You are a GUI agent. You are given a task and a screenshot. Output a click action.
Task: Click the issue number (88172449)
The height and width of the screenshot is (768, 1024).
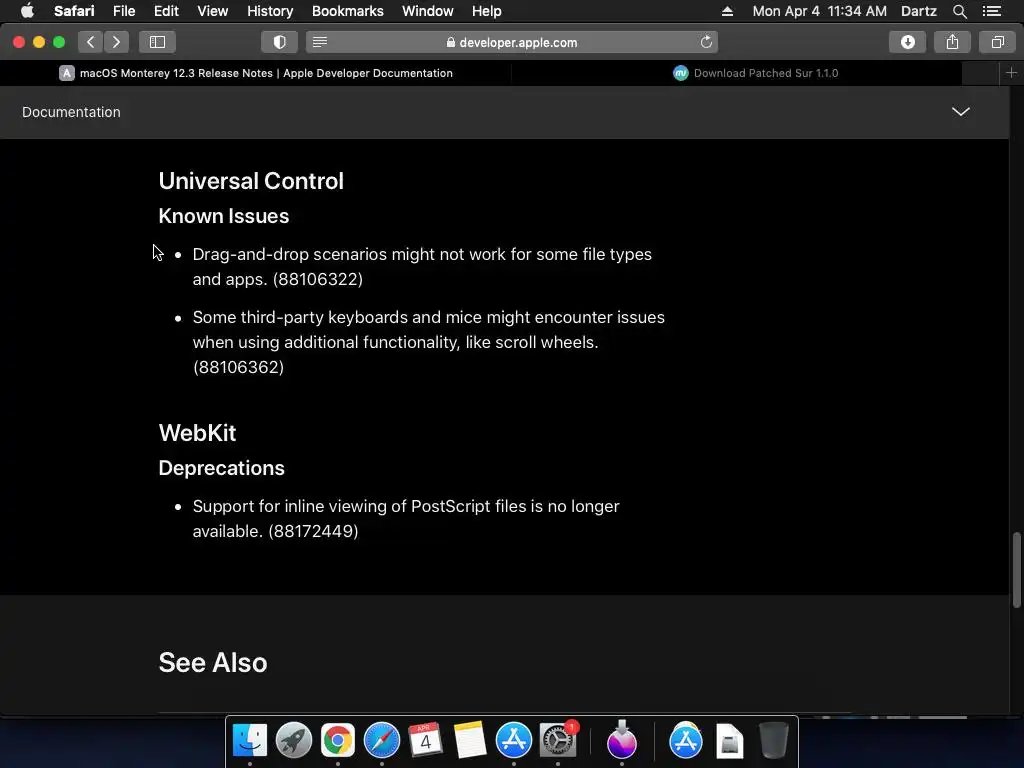[x=313, y=531]
